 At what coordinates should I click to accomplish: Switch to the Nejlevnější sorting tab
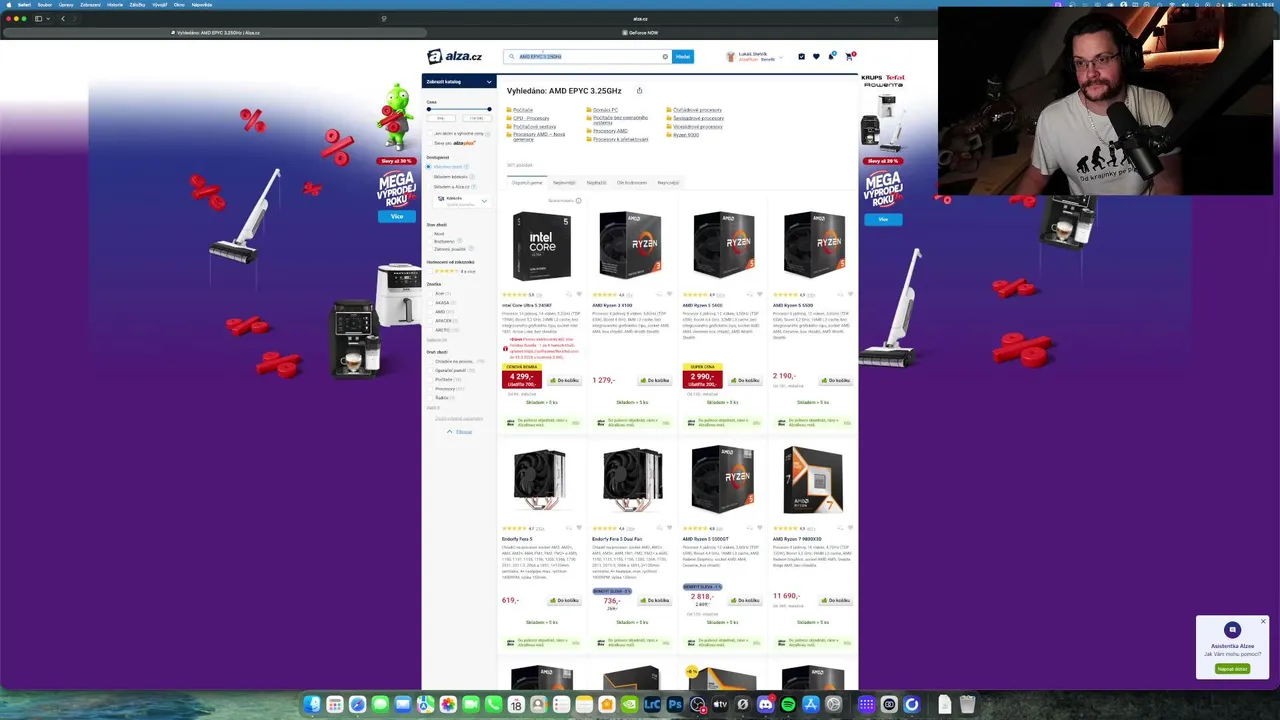(x=564, y=183)
